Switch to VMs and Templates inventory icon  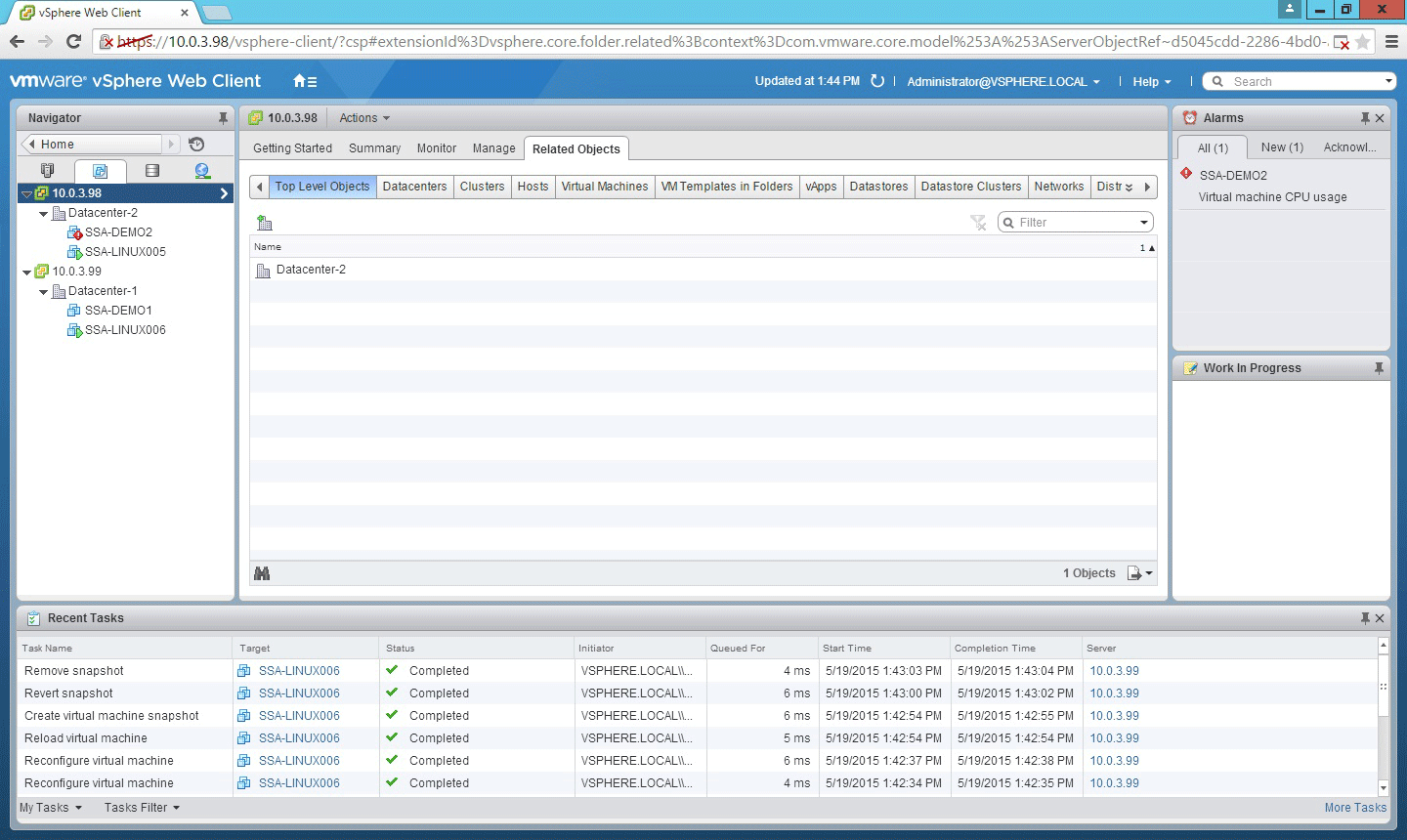pos(100,171)
